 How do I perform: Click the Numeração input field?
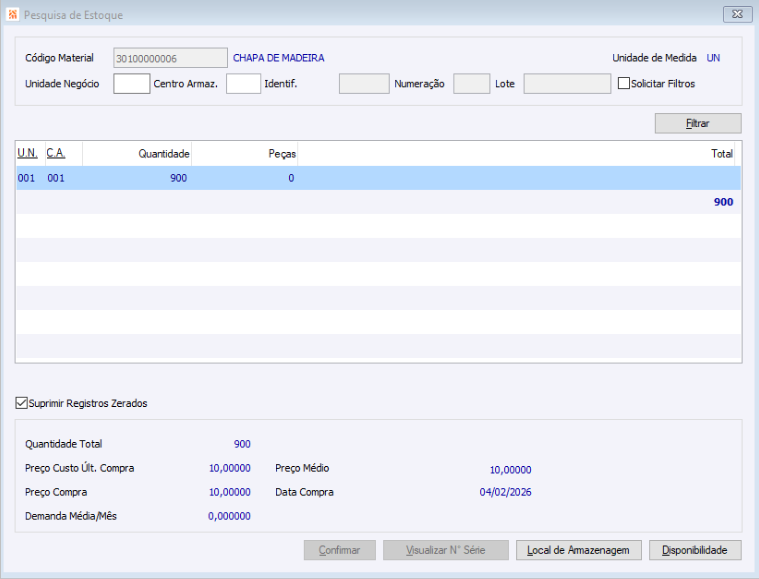point(471,83)
